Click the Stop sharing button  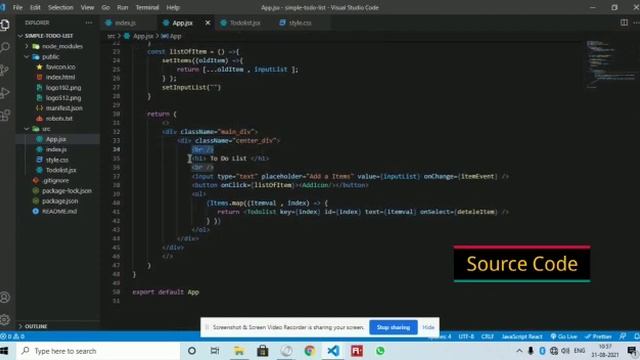click(x=393, y=327)
